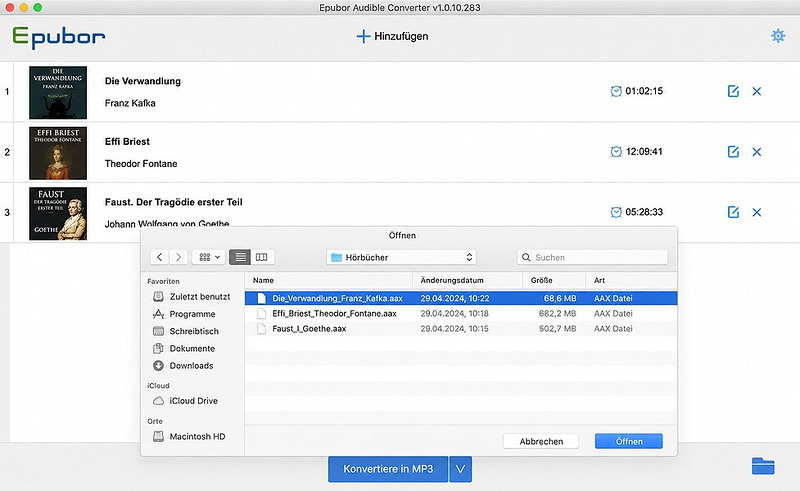Click the clock icon beside 05:28:33
The width and height of the screenshot is (800, 491).
click(x=616, y=212)
